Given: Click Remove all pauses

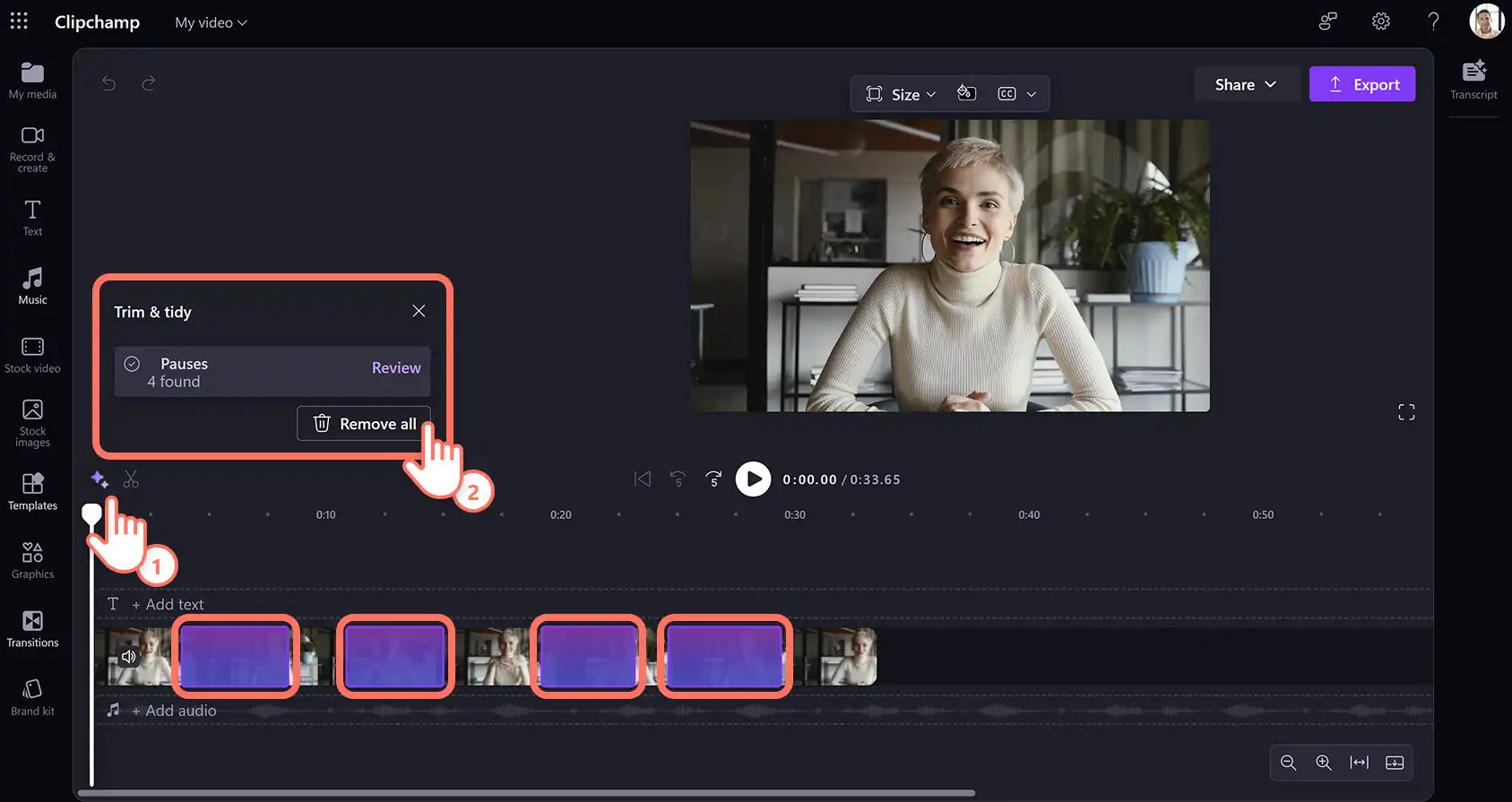Looking at the screenshot, I should 364,424.
